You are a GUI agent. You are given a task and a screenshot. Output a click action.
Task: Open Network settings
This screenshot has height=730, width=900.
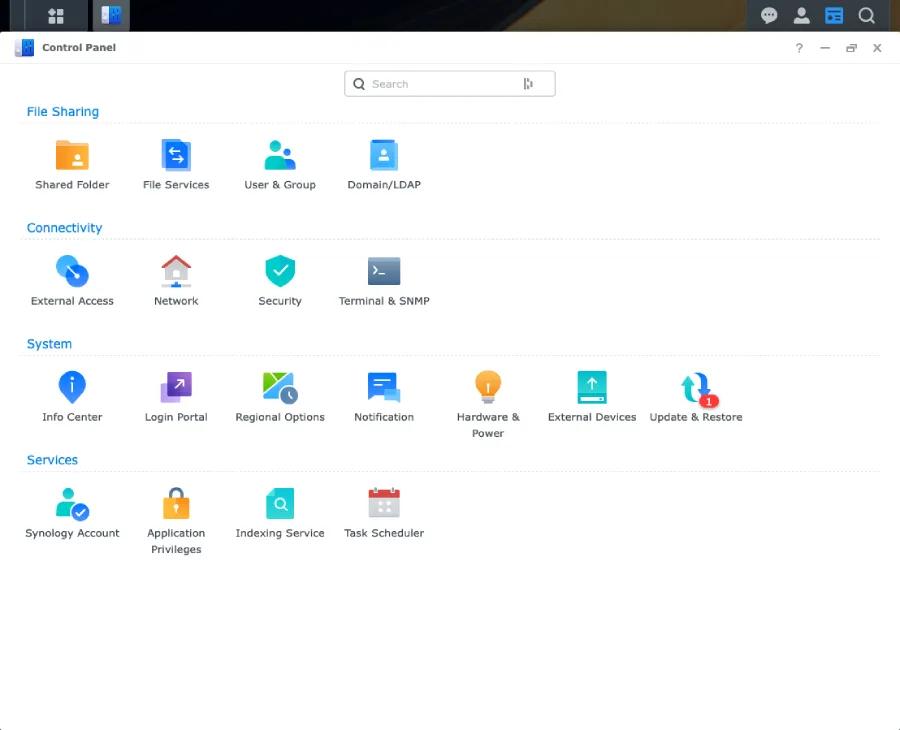pos(176,281)
